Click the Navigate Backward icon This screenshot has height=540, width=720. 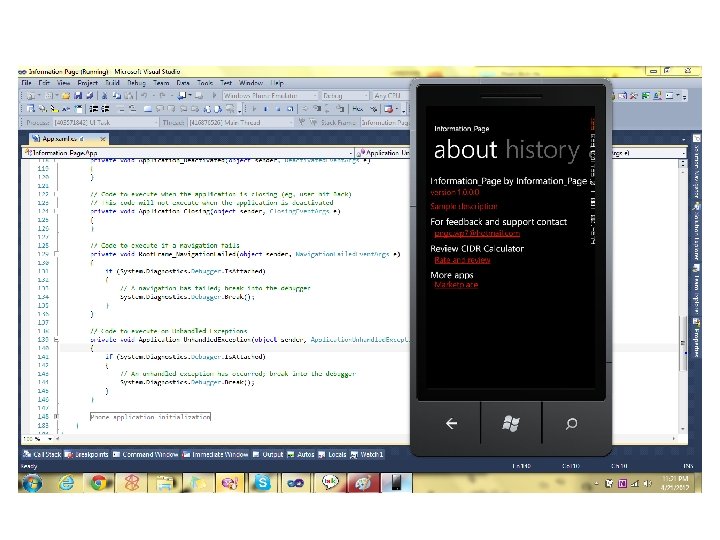tap(182, 96)
